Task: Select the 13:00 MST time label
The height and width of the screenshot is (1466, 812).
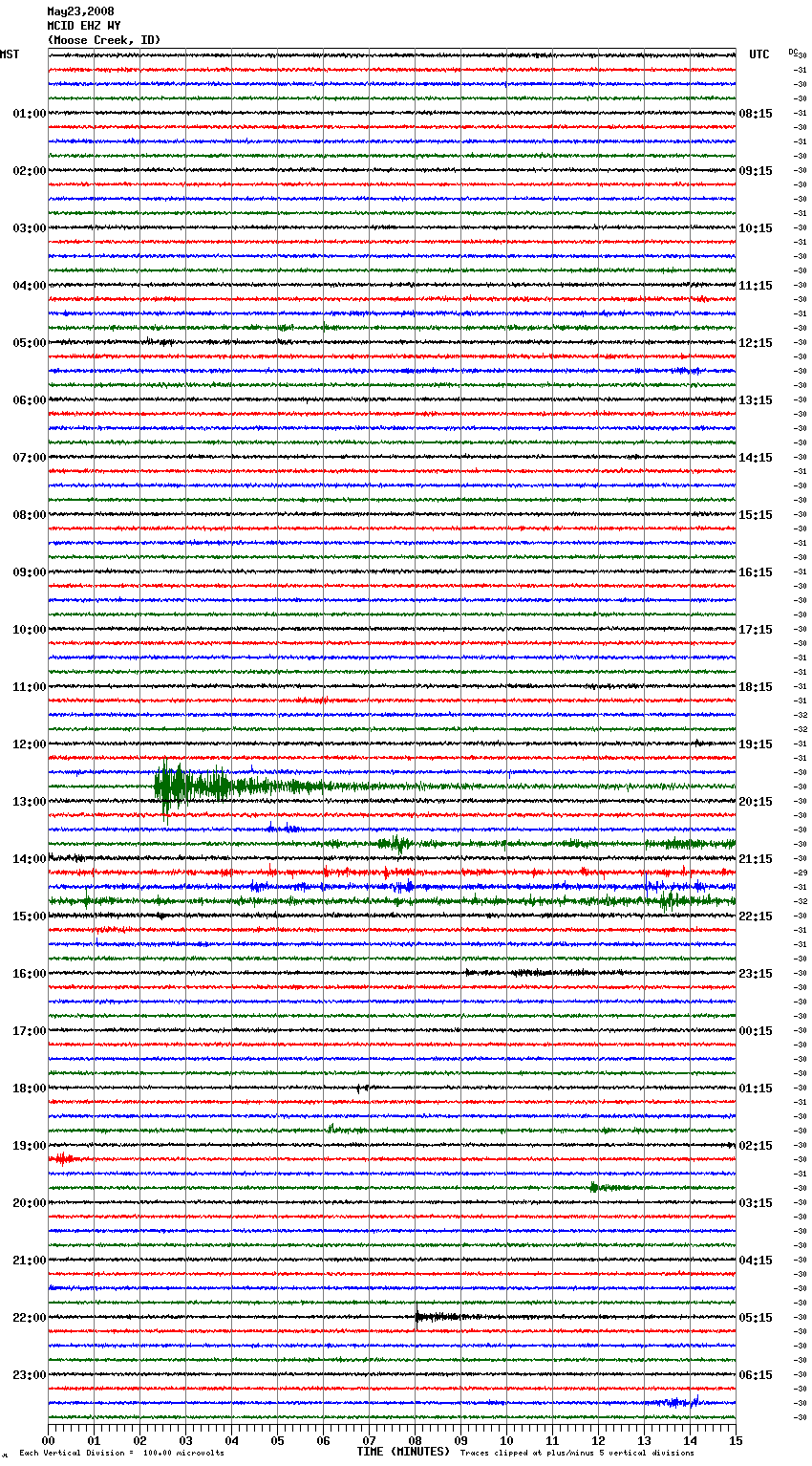Action: 30,802
